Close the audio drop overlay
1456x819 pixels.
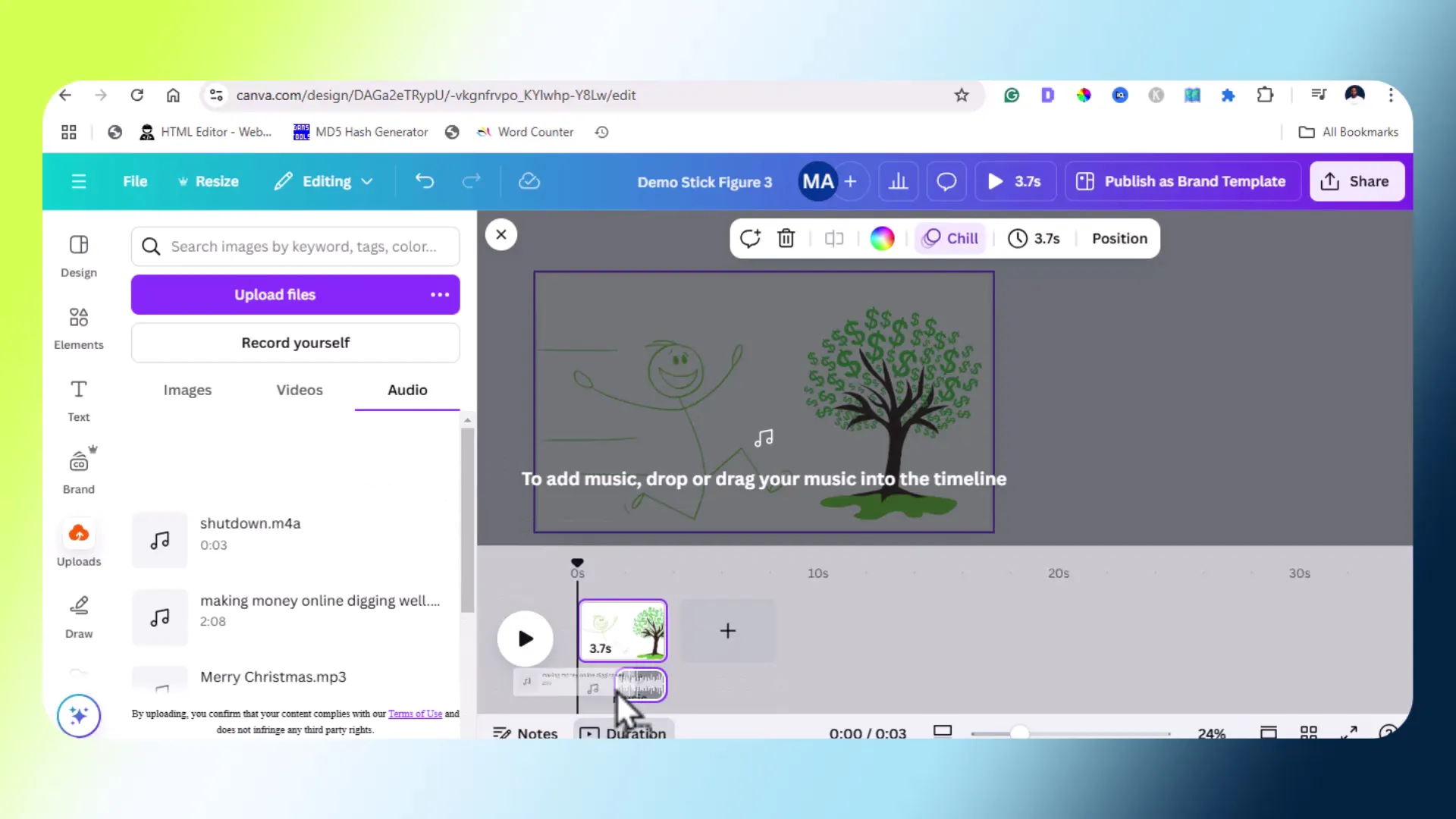pos(501,234)
